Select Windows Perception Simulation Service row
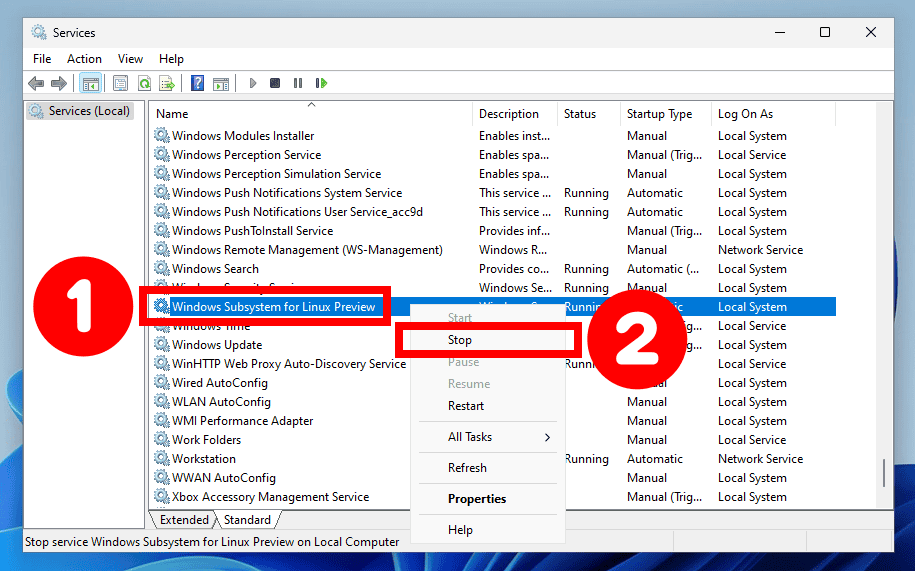This screenshot has height=571, width=915. coord(493,174)
